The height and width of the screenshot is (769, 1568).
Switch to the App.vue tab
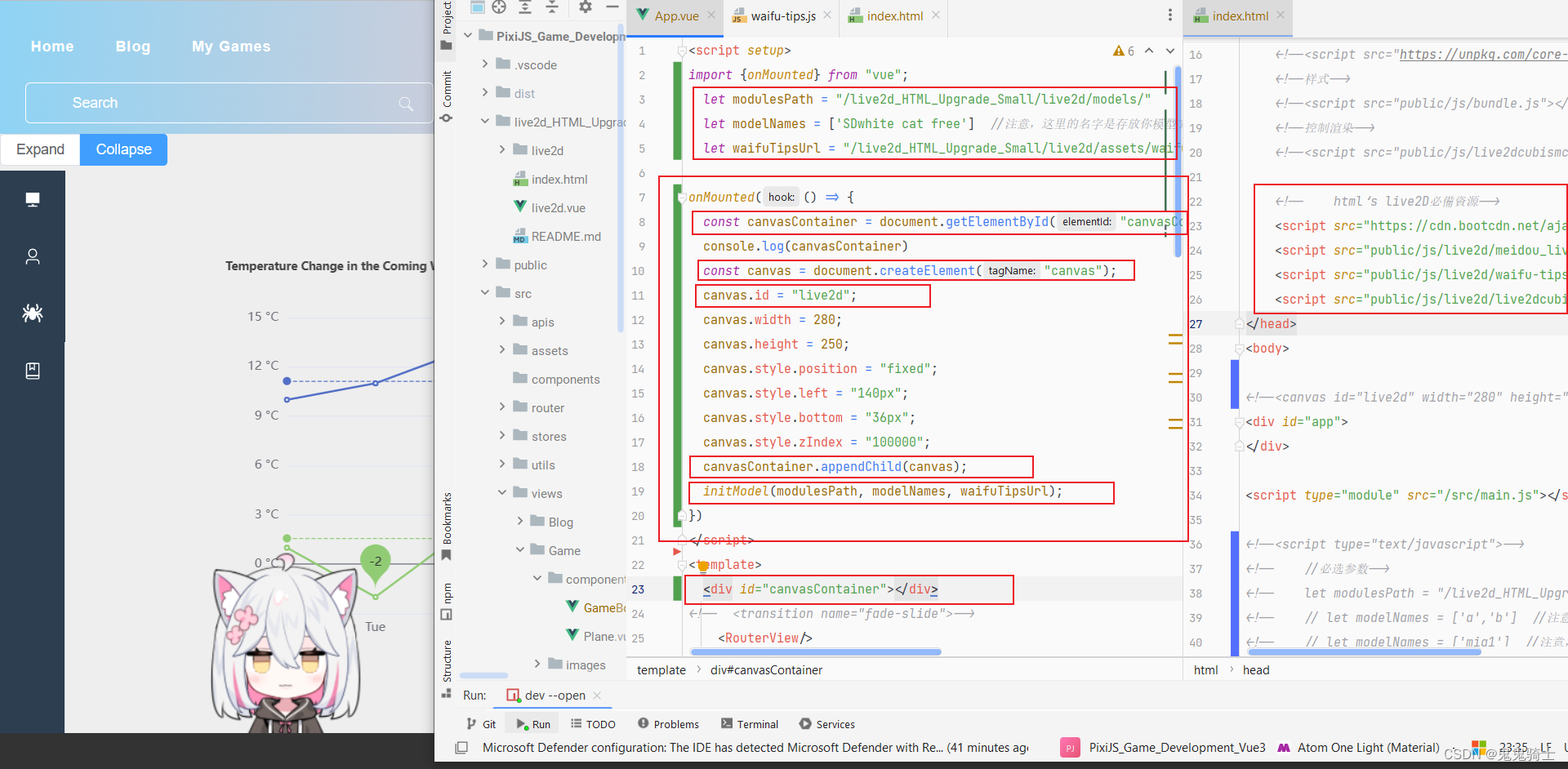(676, 16)
